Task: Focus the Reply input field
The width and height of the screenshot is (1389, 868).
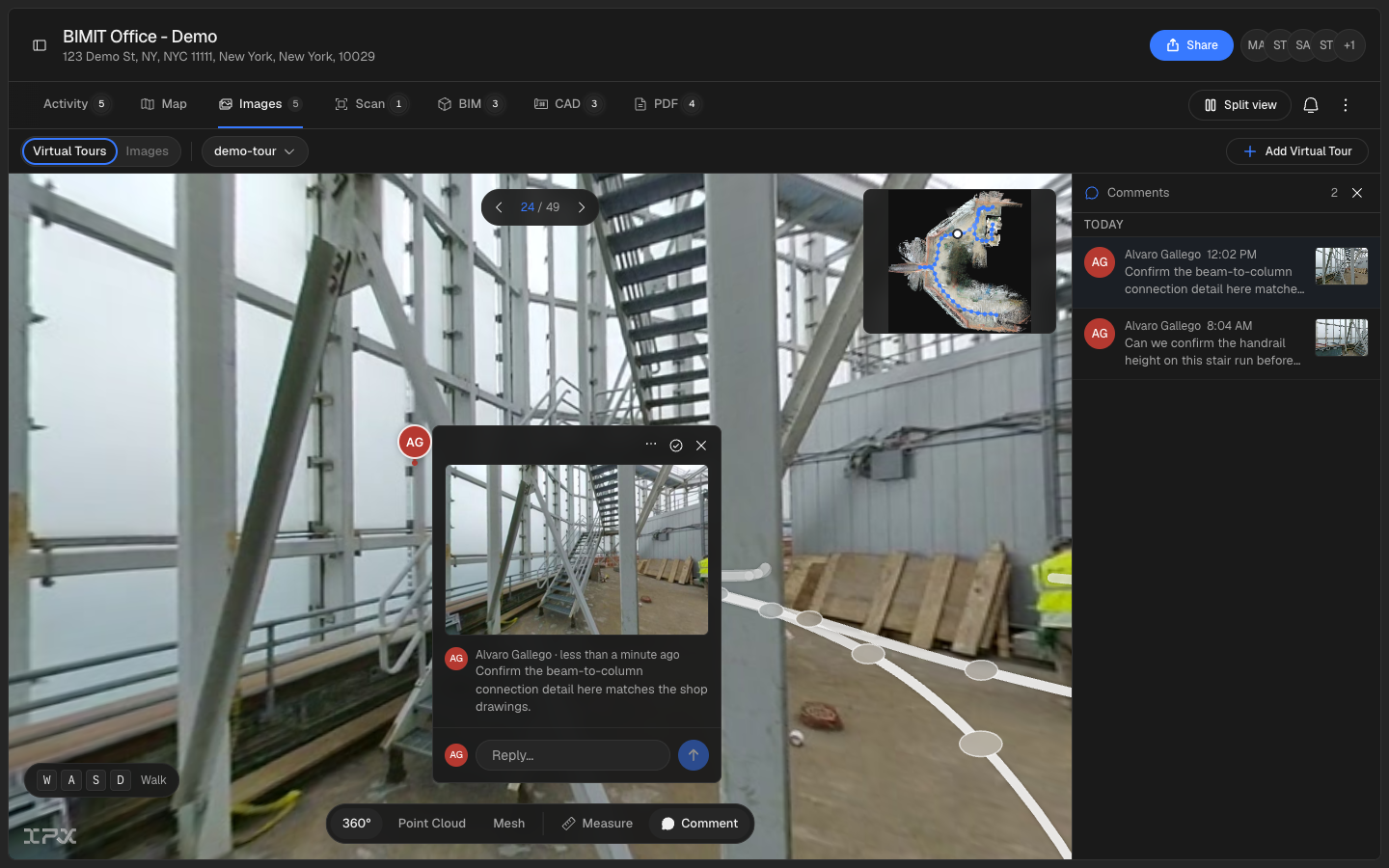Action: pyautogui.click(x=573, y=755)
